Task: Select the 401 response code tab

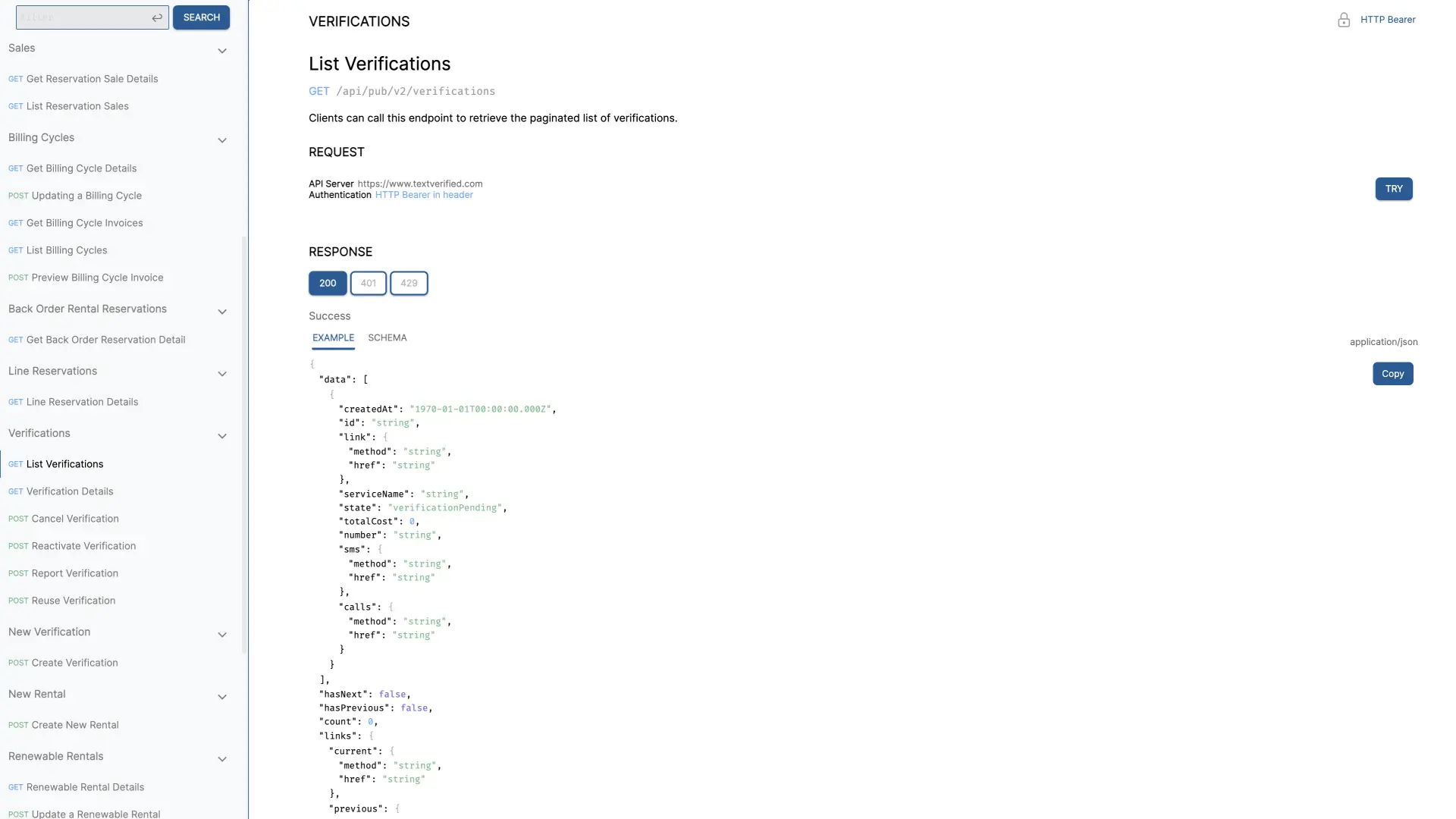Action: (x=368, y=282)
